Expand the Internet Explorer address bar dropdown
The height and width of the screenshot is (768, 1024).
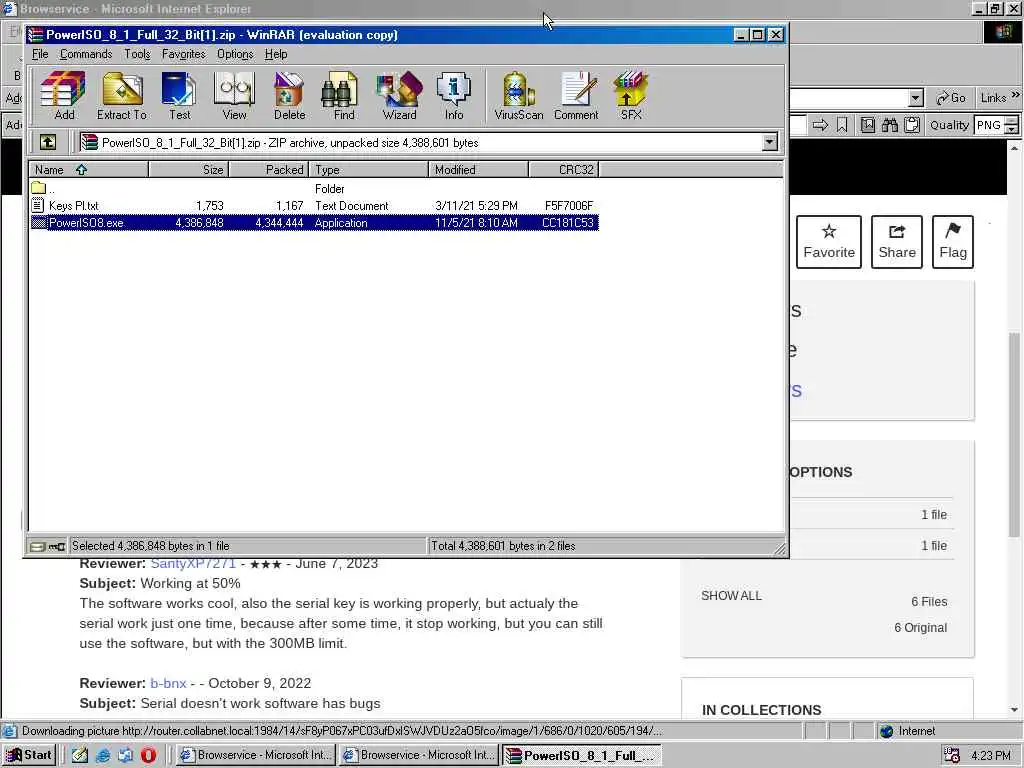tap(916, 98)
